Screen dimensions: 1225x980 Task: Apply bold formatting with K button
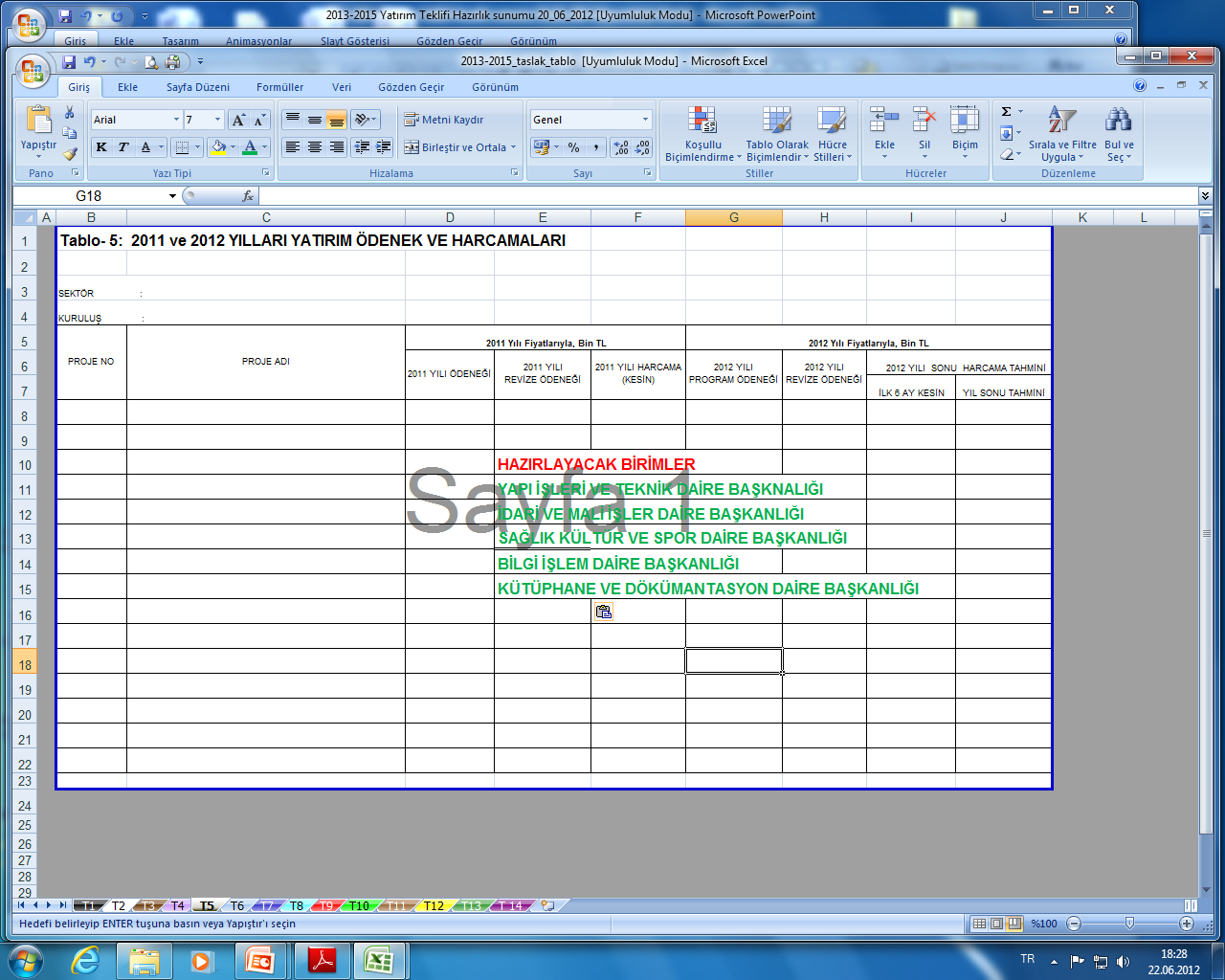coord(101,147)
